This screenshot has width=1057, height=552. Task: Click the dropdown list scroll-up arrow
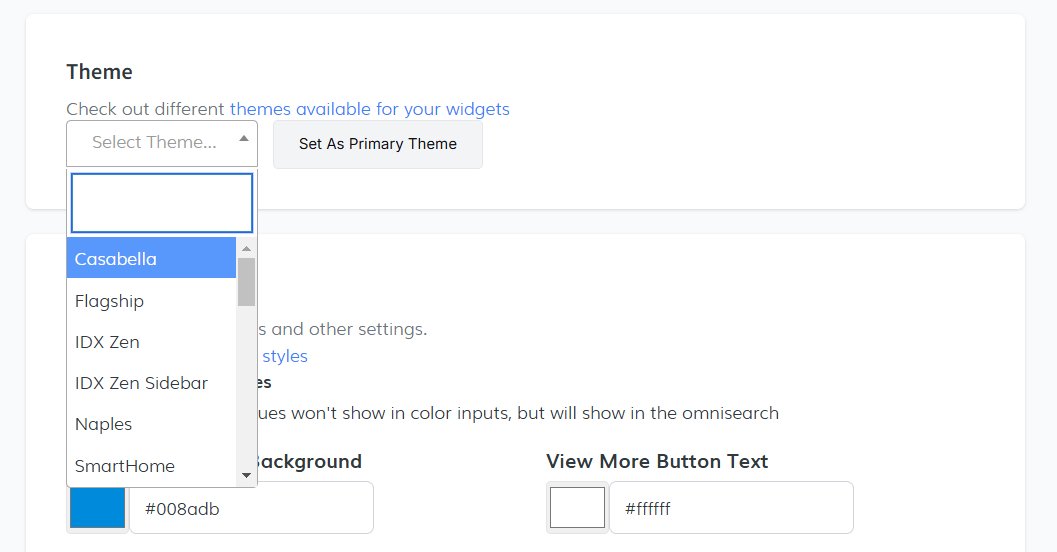click(246, 248)
